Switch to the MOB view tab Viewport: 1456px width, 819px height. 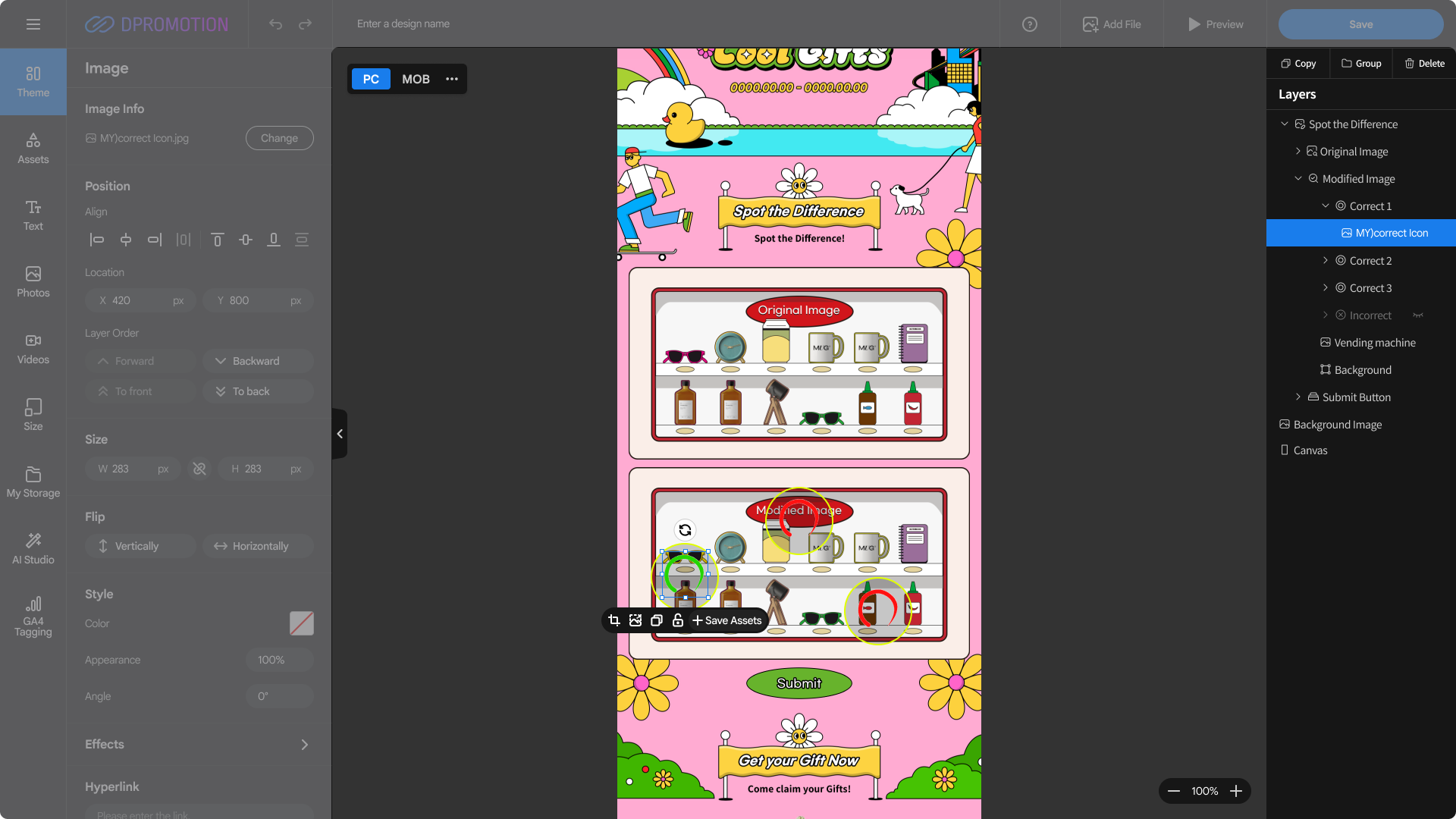tap(416, 79)
